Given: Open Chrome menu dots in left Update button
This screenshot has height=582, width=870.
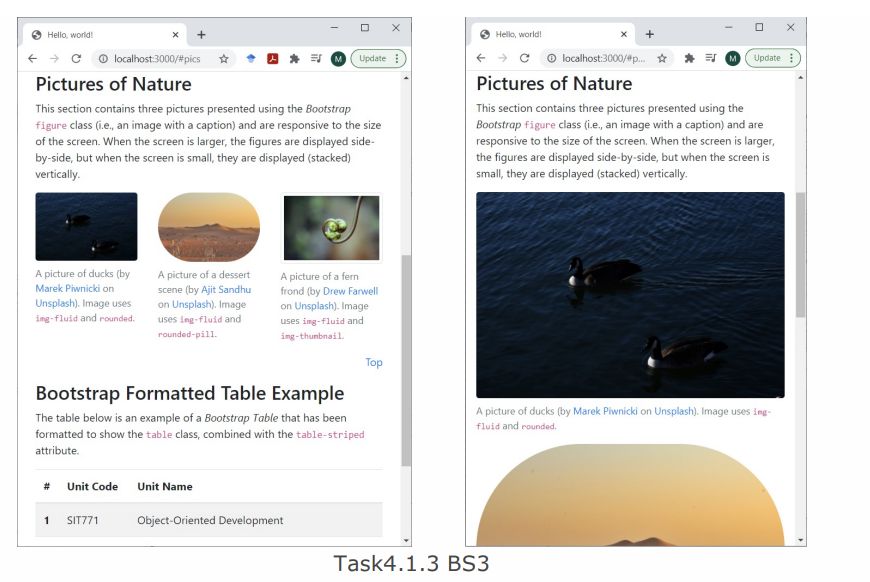Looking at the screenshot, I should [x=397, y=58].
